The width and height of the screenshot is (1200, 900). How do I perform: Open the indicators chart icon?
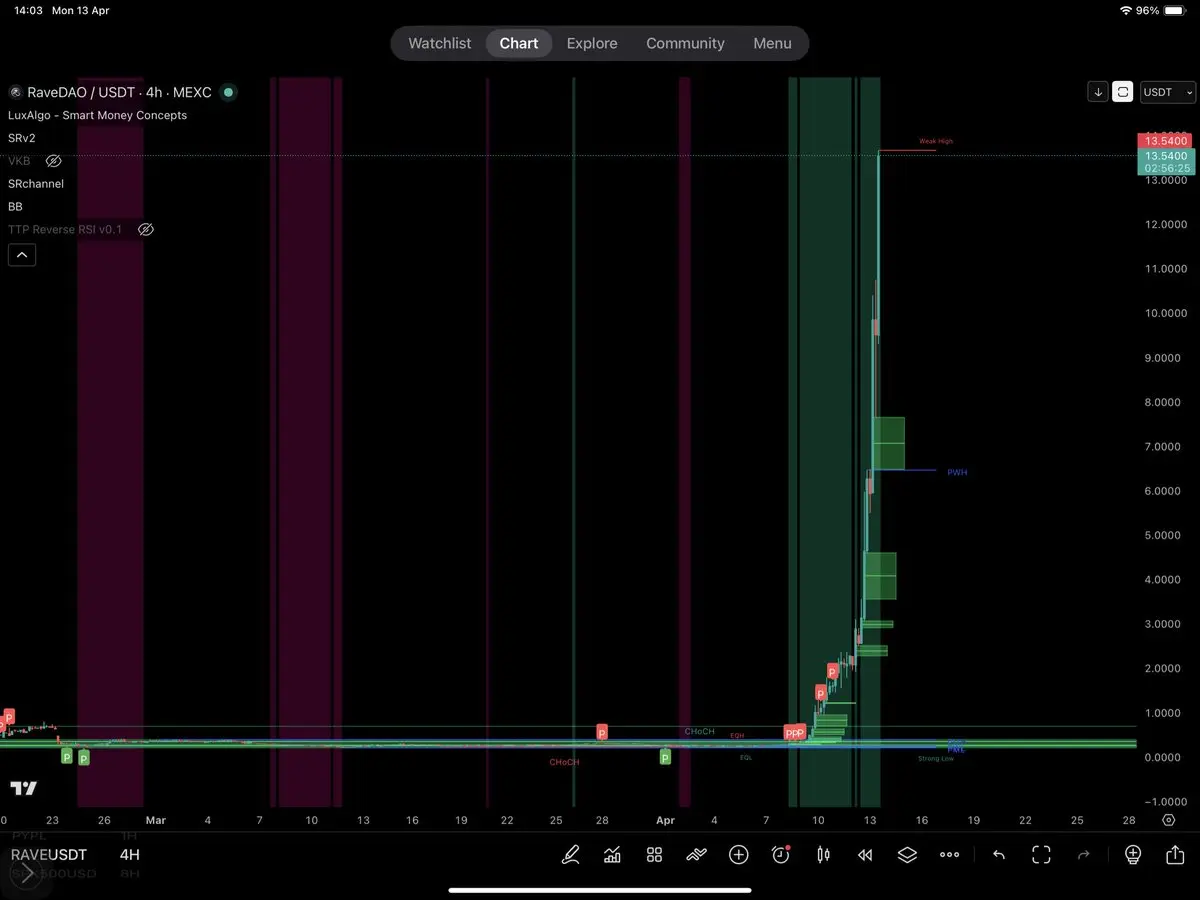click(x=612, y=855)
